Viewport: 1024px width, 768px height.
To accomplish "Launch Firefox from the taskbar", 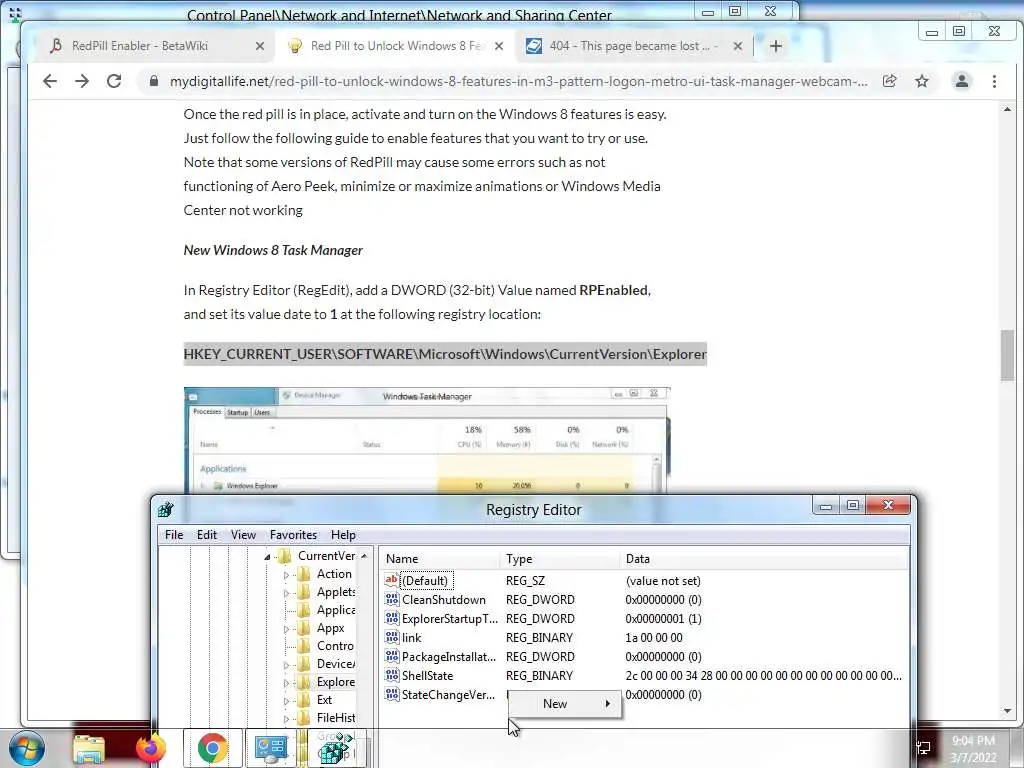I will click(x=150, y=748).
